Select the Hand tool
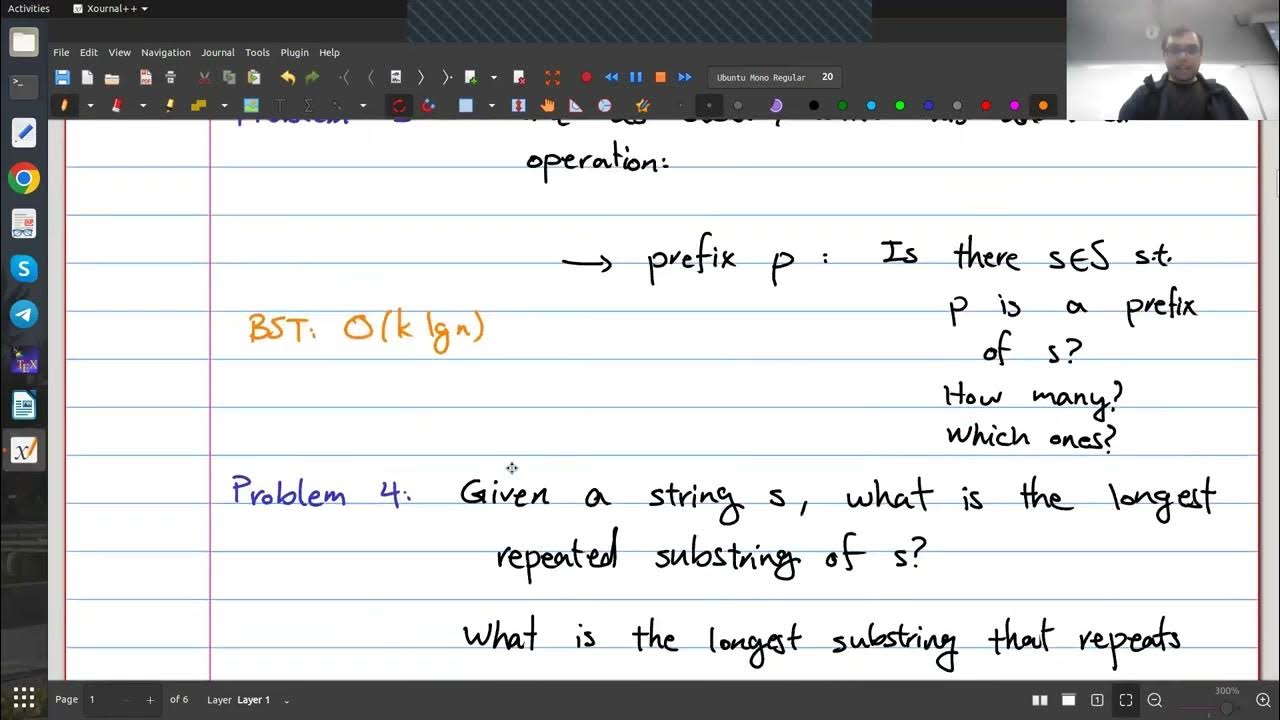 pyautogui.click(x=546, y=105)
